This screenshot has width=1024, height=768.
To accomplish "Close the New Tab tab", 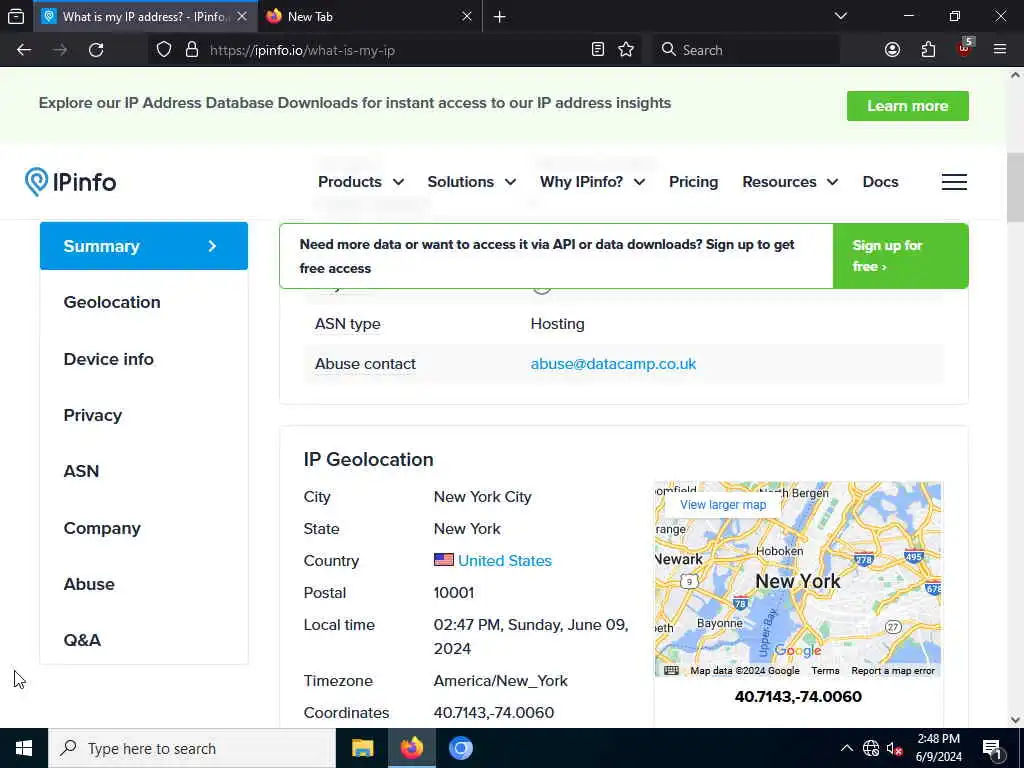I will pyautogui.click(x=466, y=16).
